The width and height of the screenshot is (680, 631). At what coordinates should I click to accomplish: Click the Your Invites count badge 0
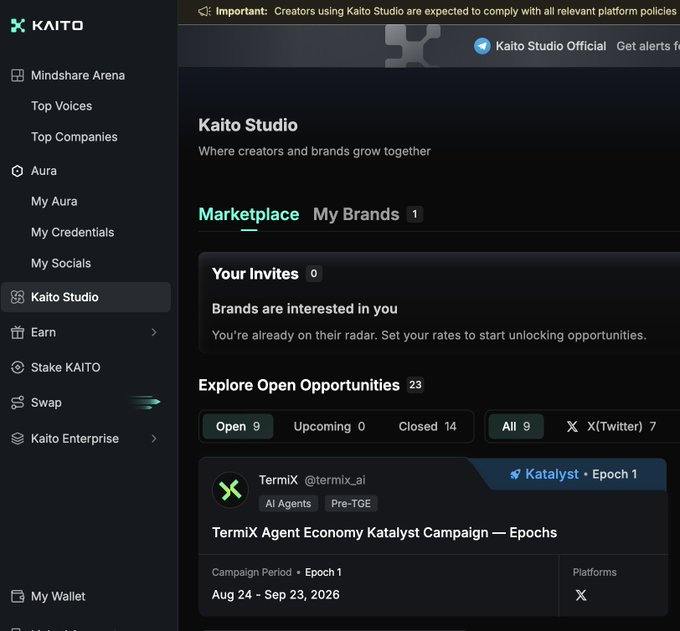314,274
